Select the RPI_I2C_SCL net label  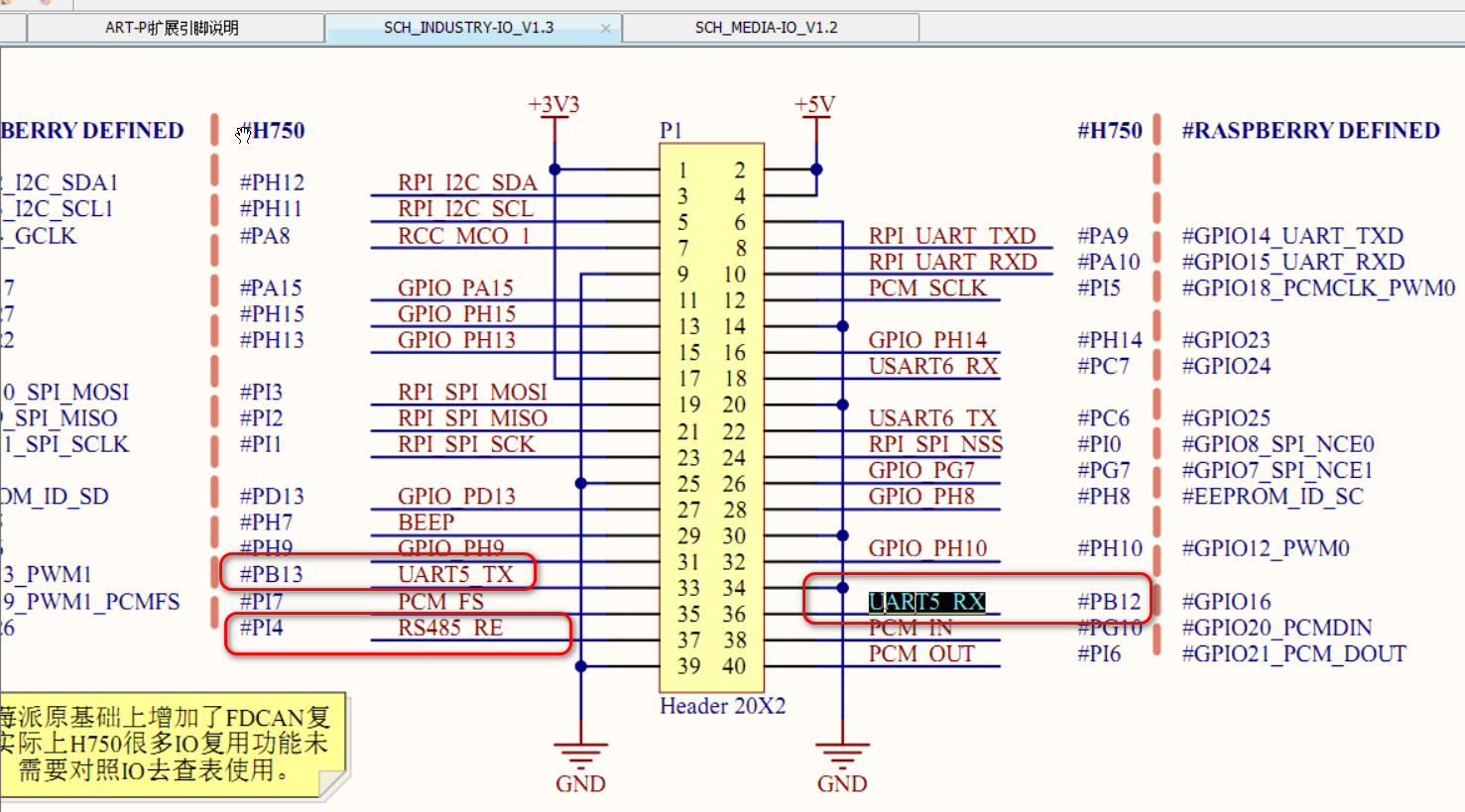click(466, 209)
